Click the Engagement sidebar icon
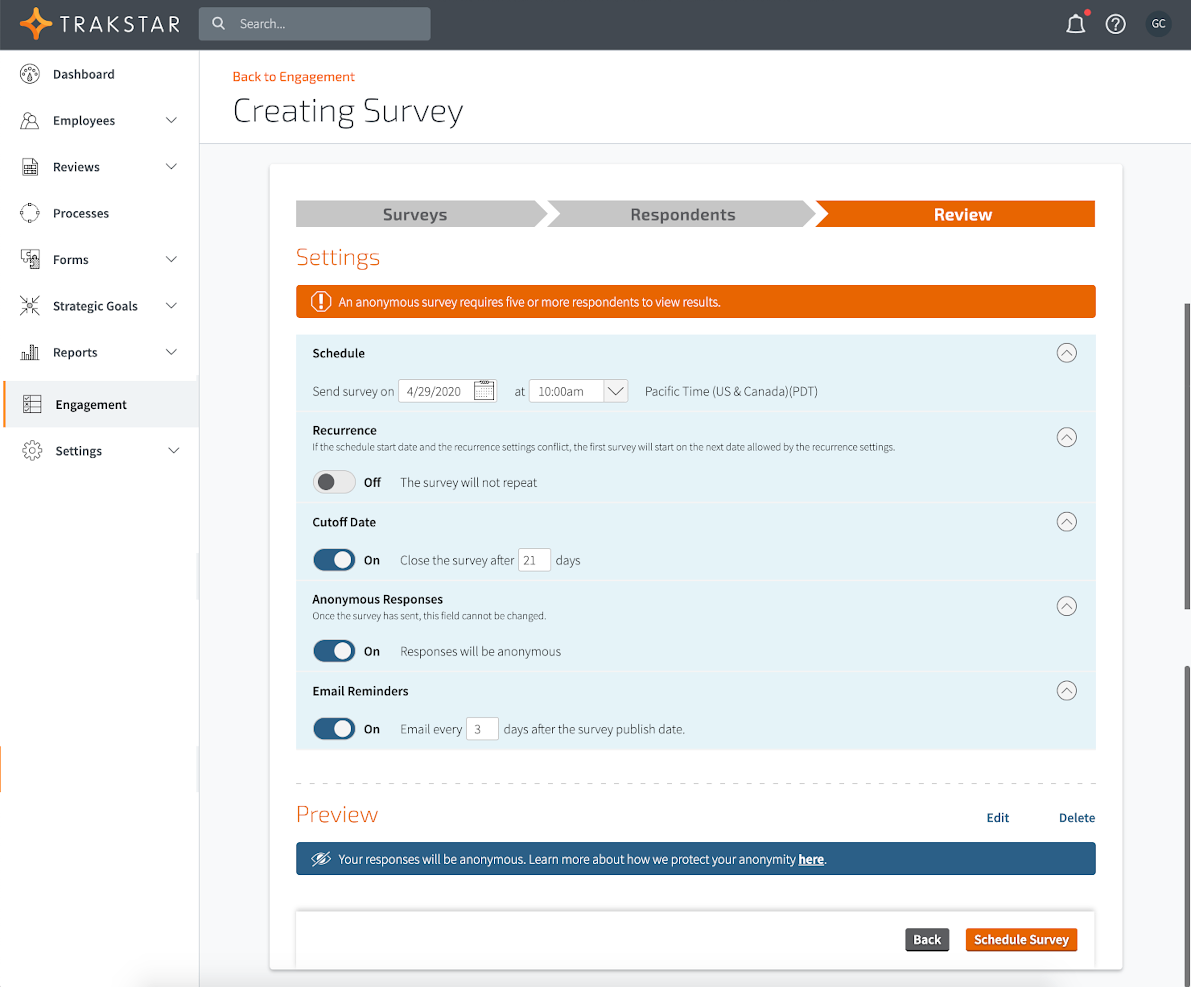Screen dimensions: 1191x987 tap(32, 405)
